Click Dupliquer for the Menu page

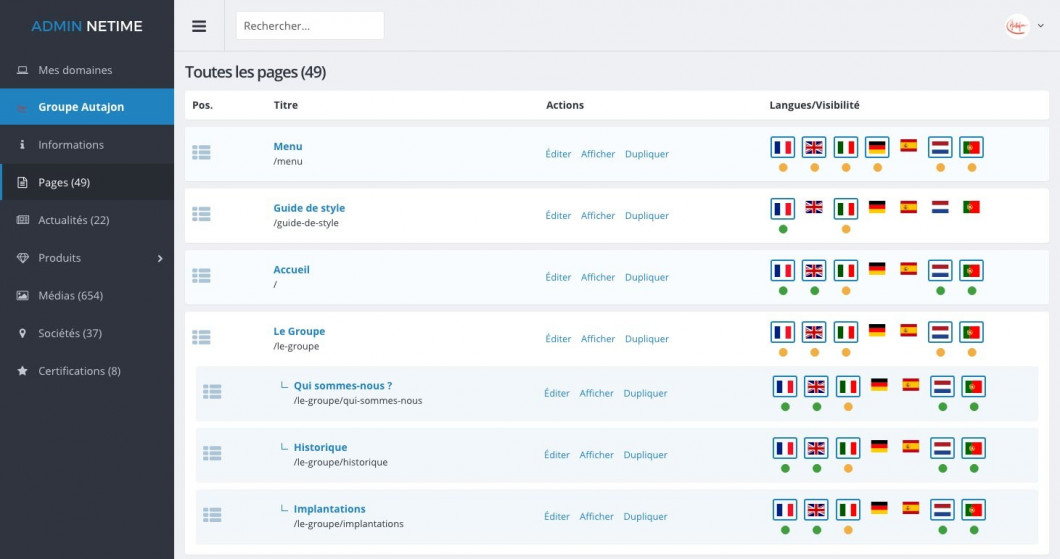coord(647,154)
